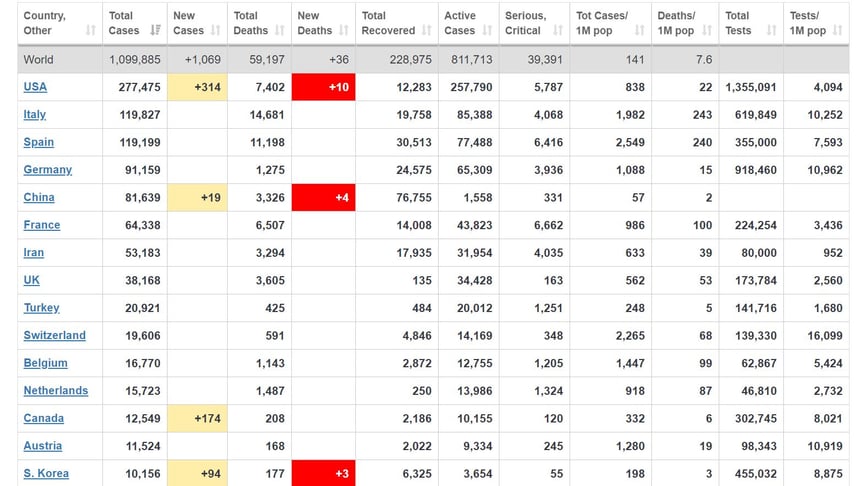Click the New Deaths column sort icon
Image resolution: width=864 pixels, height=486 pixels.
(342, 31)
